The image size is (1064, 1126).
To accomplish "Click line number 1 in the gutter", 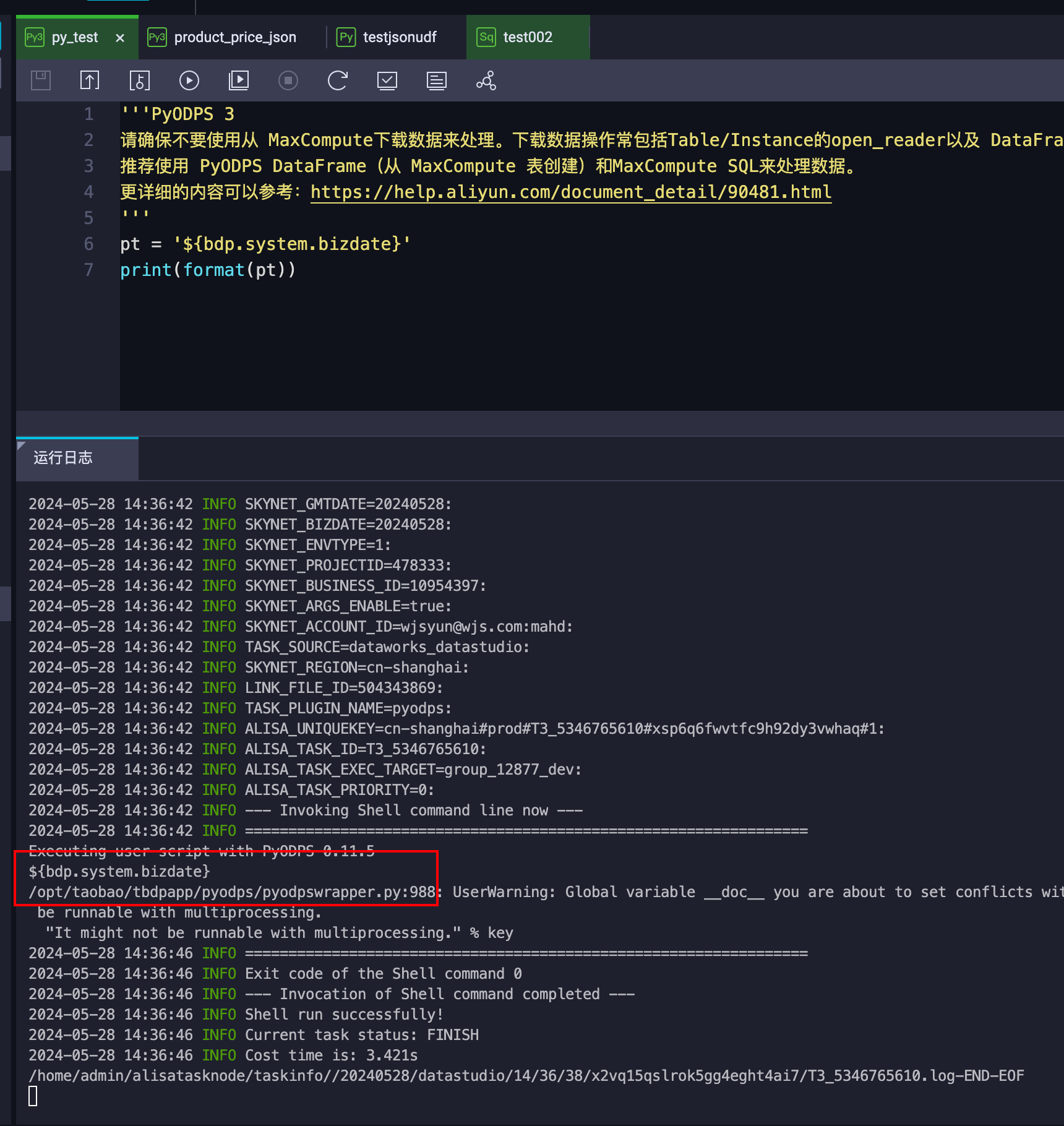I will tap(89, 114).
